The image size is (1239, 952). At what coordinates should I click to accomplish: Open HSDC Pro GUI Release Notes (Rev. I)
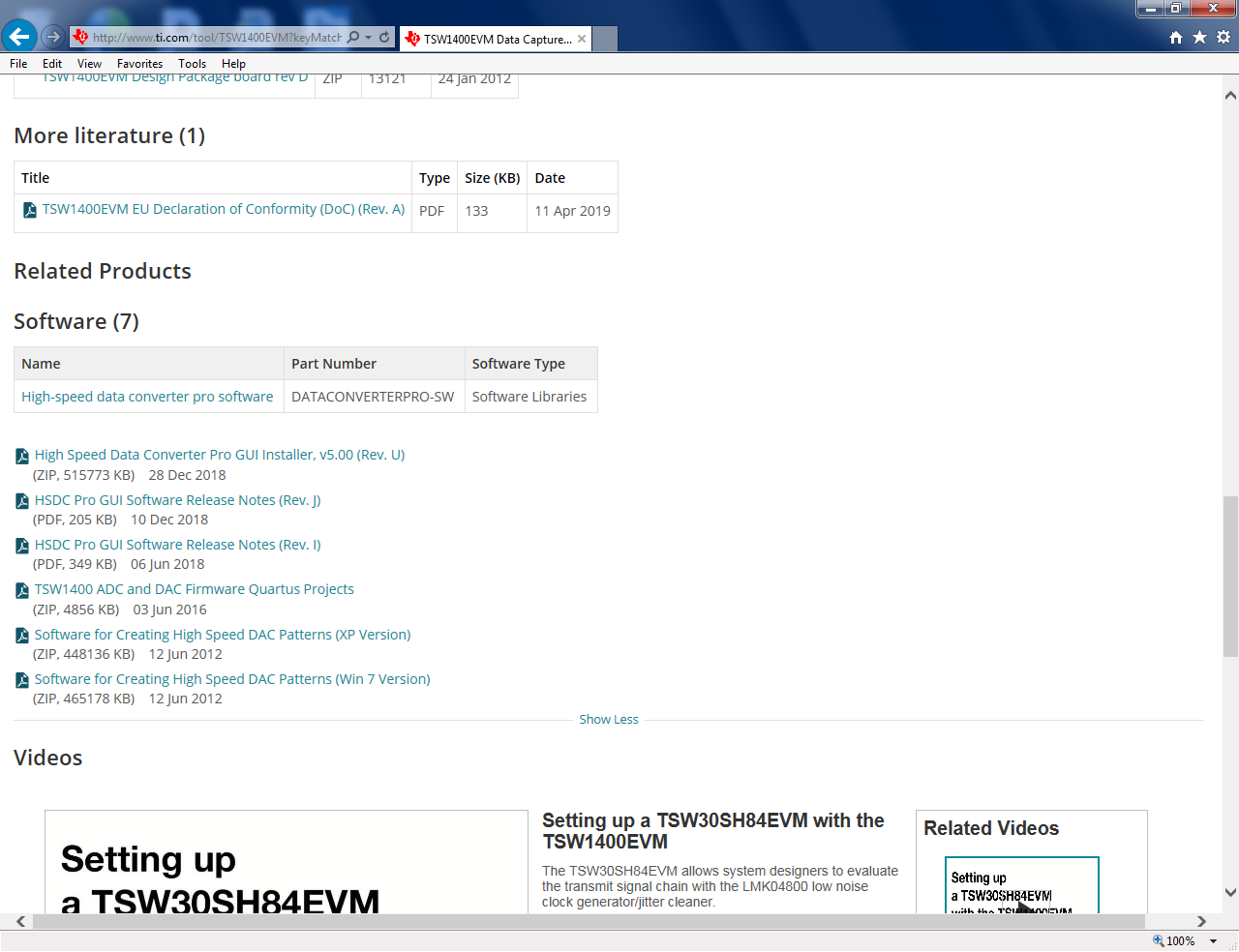click(x=178, y=545)
